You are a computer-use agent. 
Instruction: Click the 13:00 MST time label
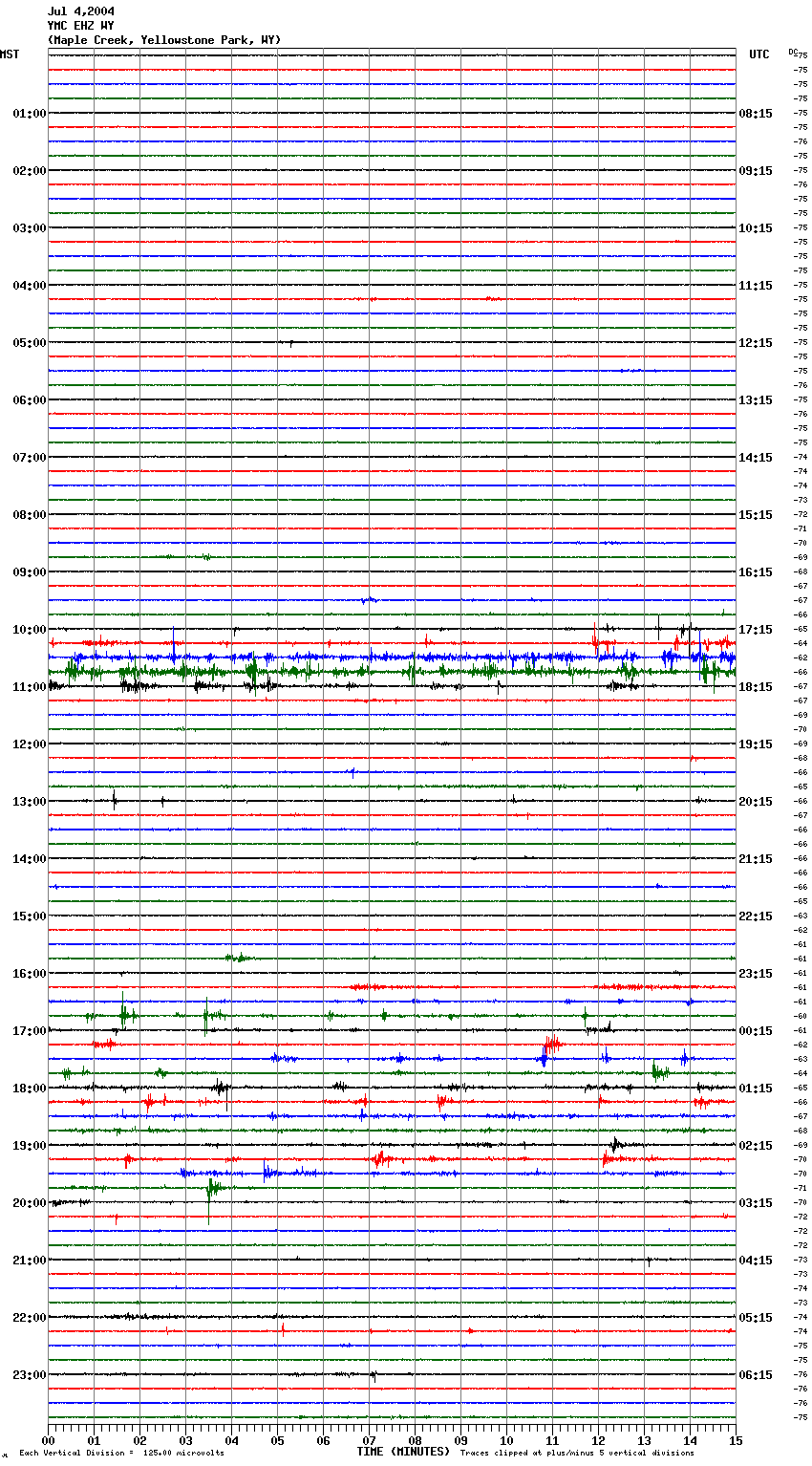(x=30, y=802)
